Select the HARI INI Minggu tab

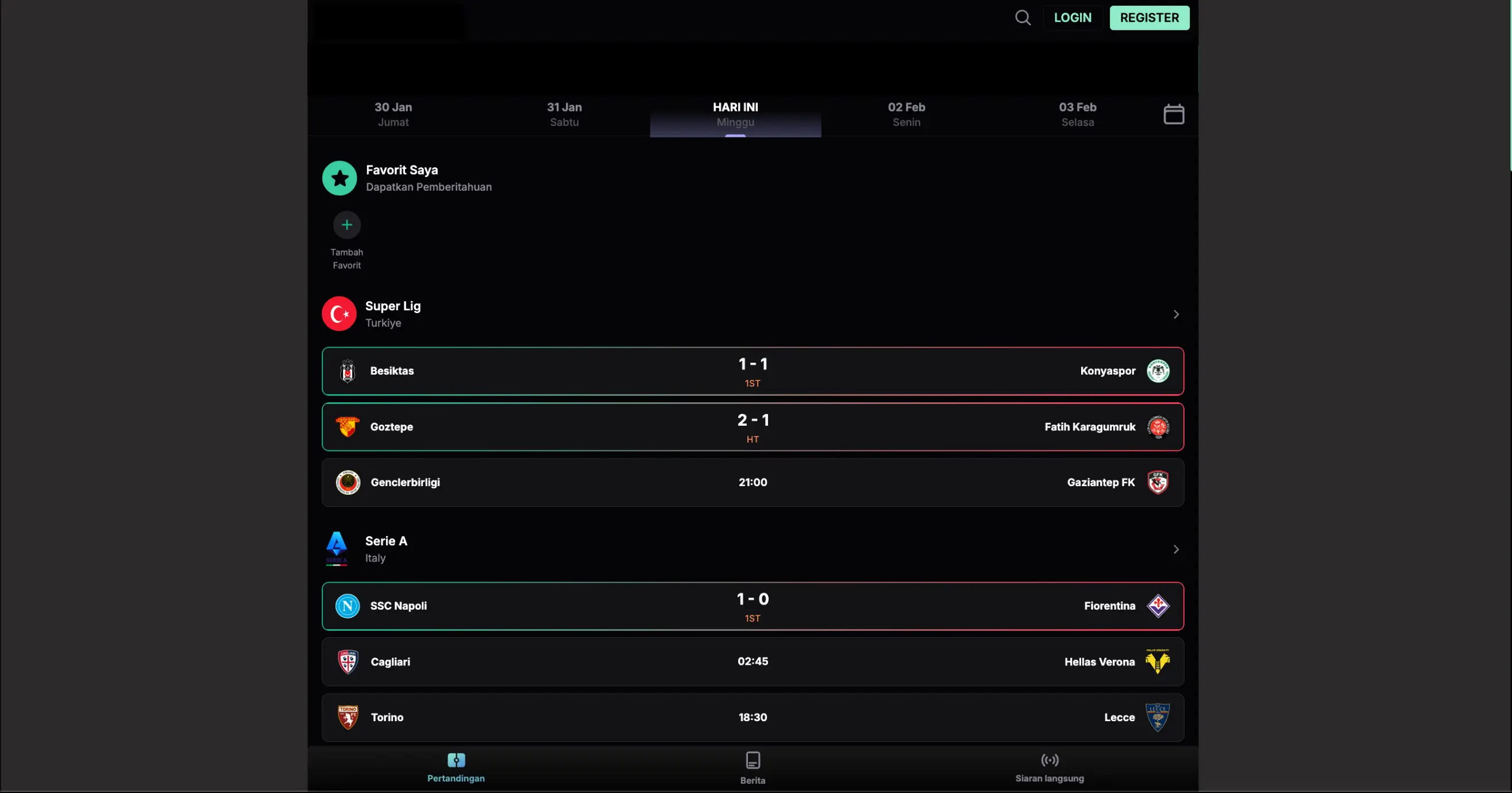click(x=735, y=114)
